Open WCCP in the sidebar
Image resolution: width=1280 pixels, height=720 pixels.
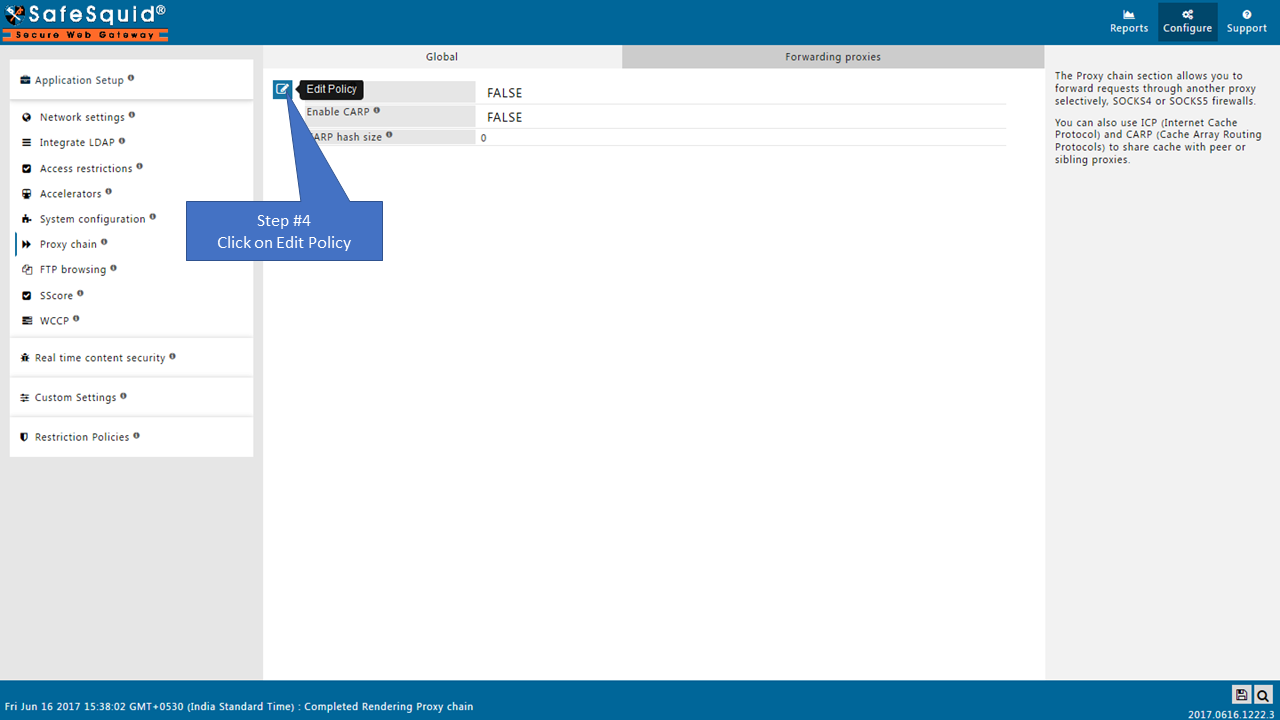pyautogui.click(x=54, y=321)
